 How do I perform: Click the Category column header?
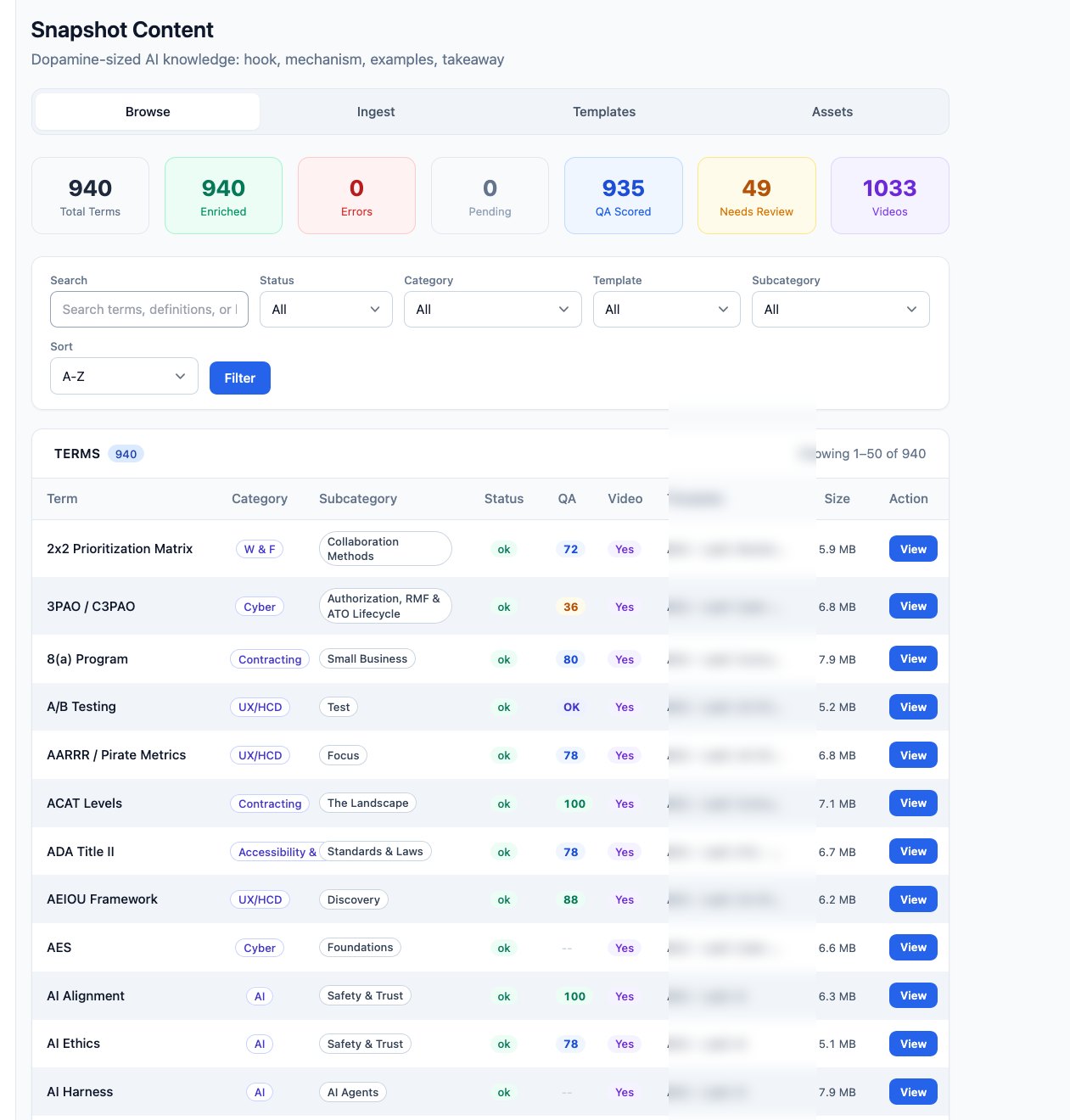[x=260, y=499]
